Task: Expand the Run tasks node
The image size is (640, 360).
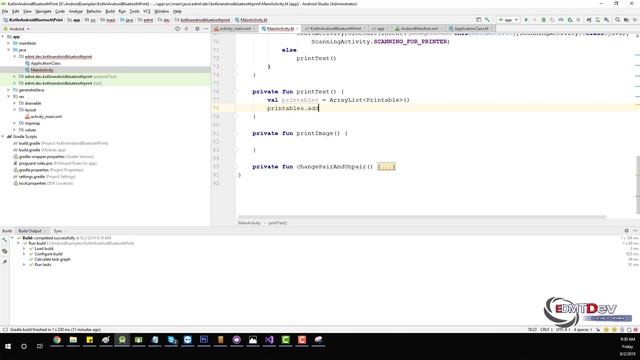Action: (x=24, y=264)
